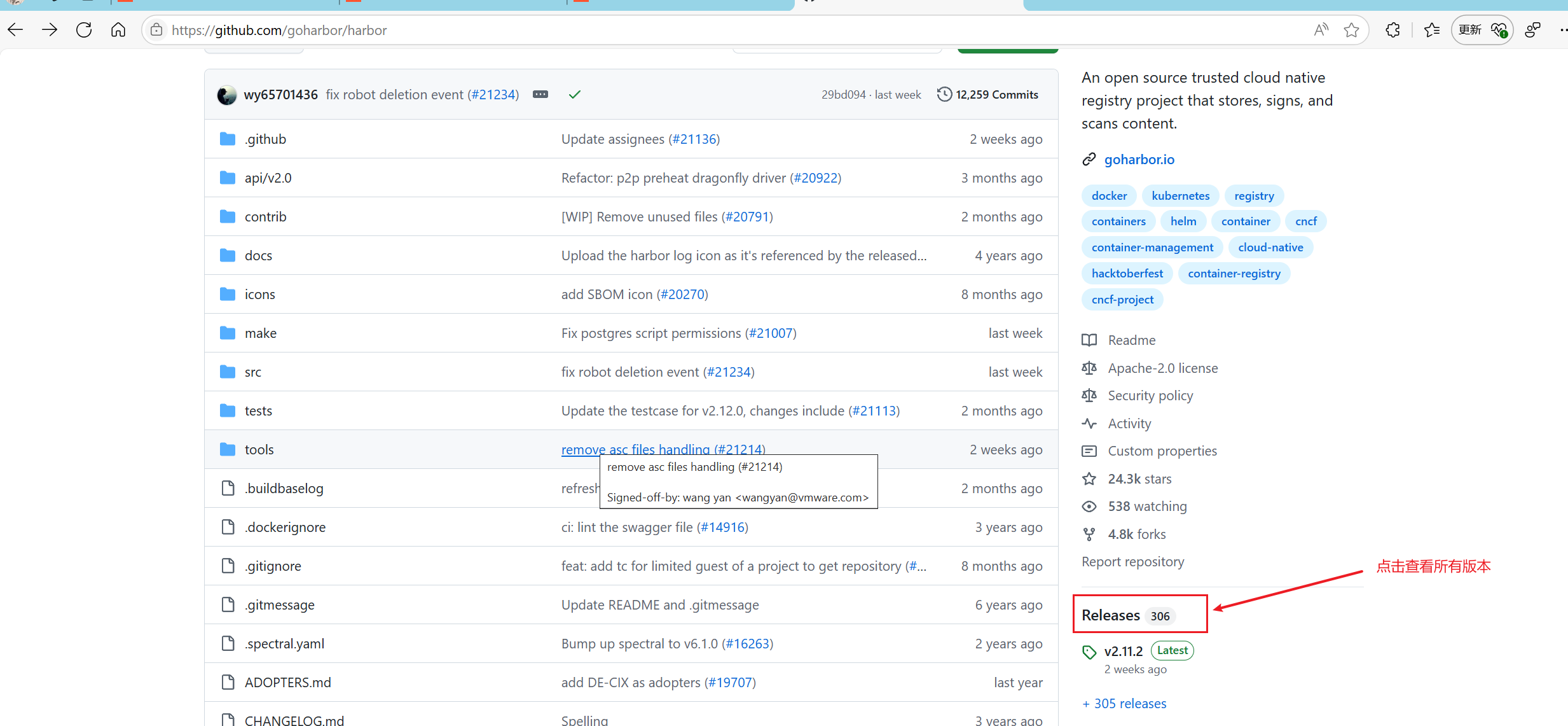The image size is (1568, 726).
Task: Click the 更新 update button
Action: click(1482, 30)
